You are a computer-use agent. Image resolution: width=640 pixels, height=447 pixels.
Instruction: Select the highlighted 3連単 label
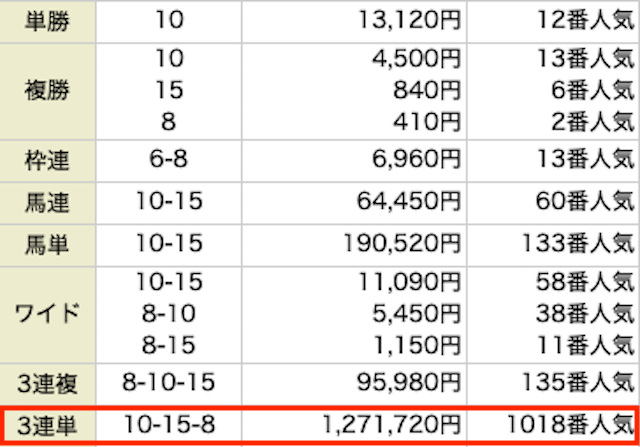click(47, 426)
